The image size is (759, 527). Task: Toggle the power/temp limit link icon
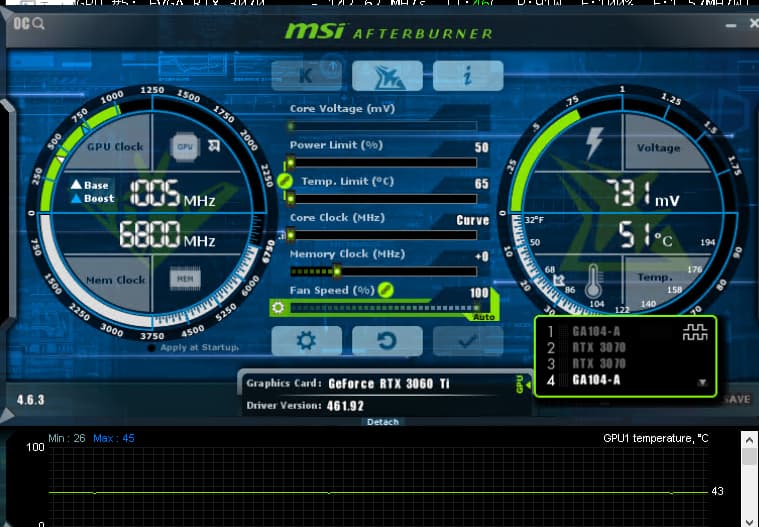284,181
